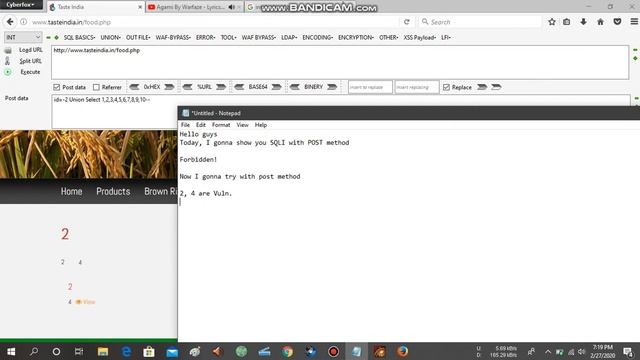Toggle the Replace checkbox

pyautogui.click(x=446, y=87)
